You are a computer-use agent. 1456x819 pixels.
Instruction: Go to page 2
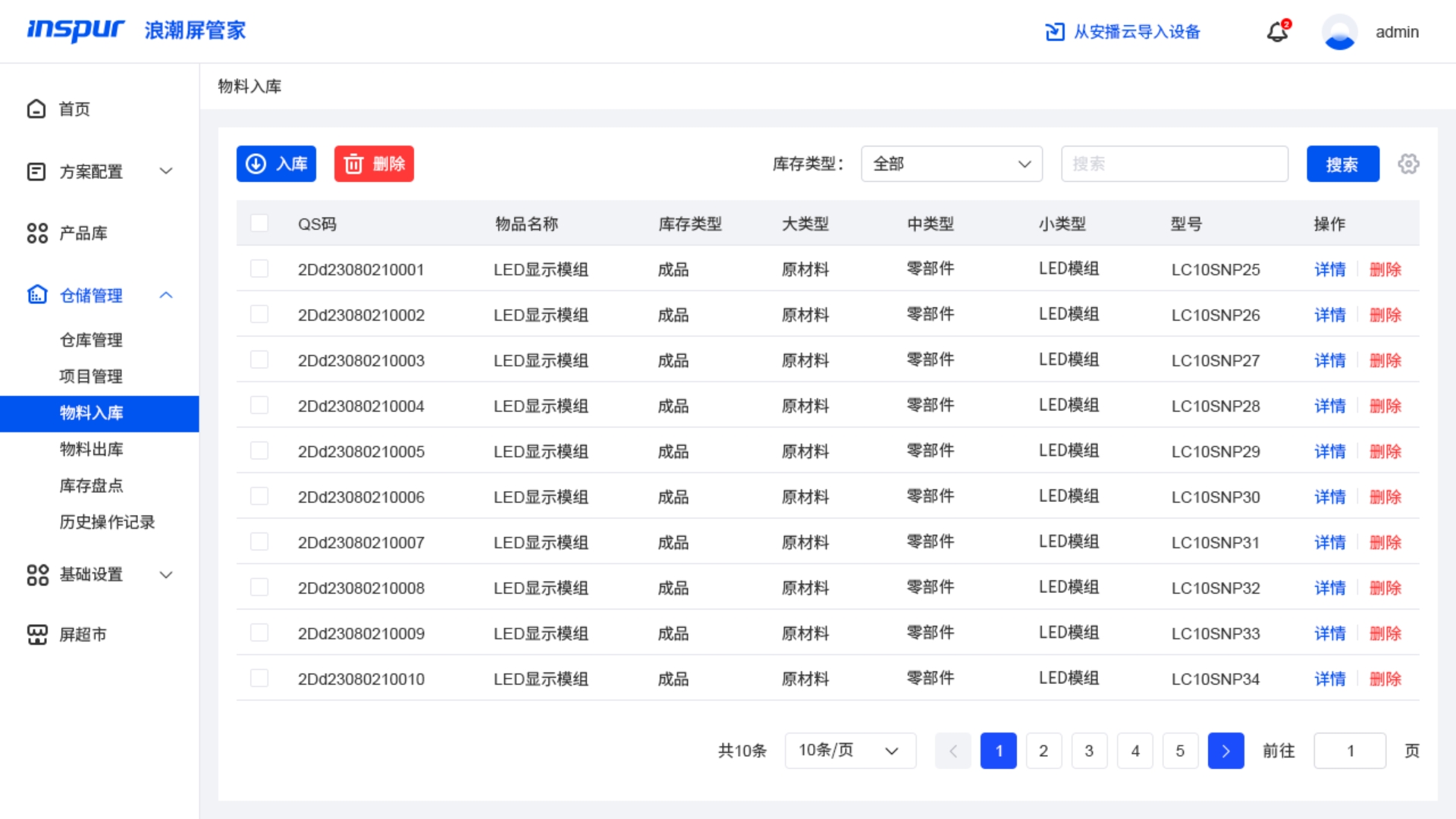pyautogui.click(x=1043, y=751)
